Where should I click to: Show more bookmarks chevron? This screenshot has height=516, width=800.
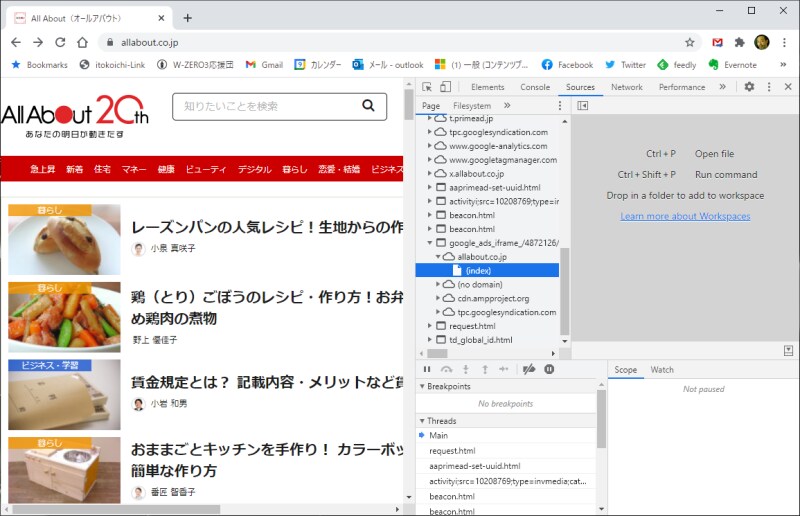coord(783,65)
